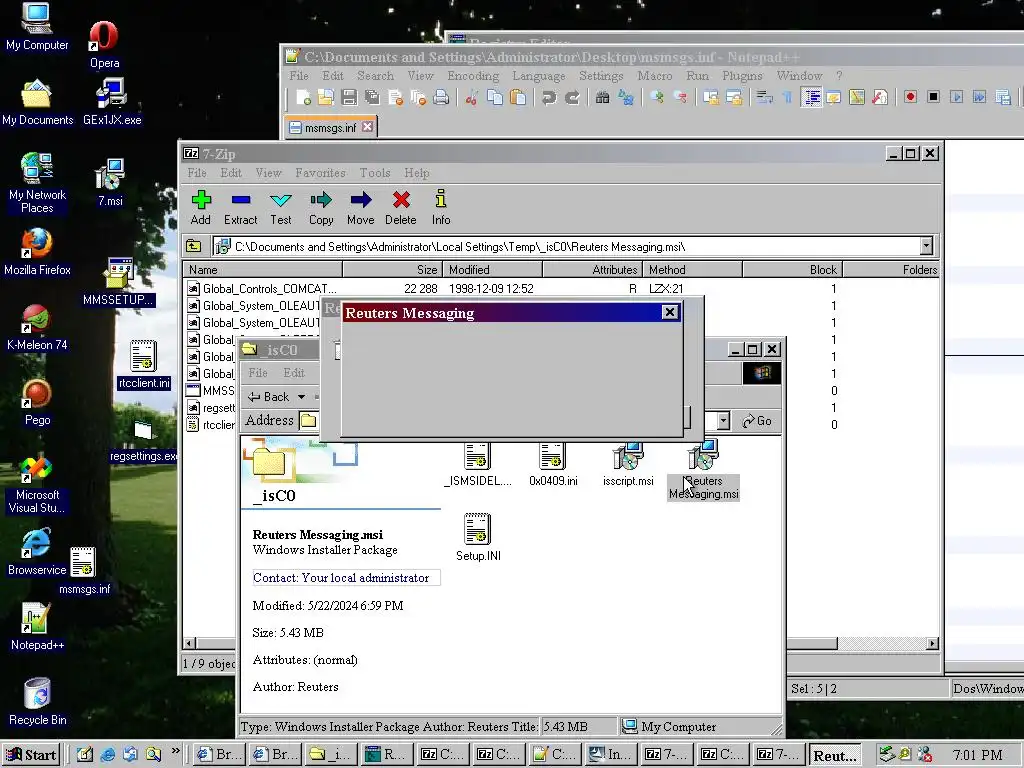1024x768 pixels.
Task: Click the Cut scissors icon in Notepad++
Action: coord(472,98)
